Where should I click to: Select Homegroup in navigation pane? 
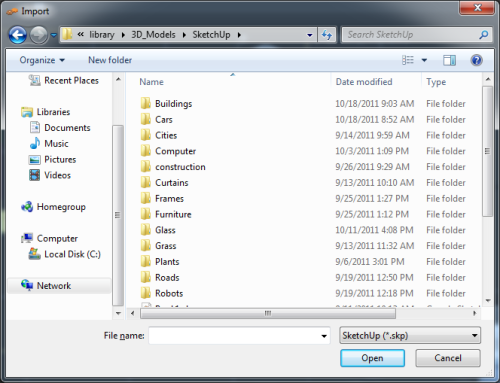pos(53,207)
